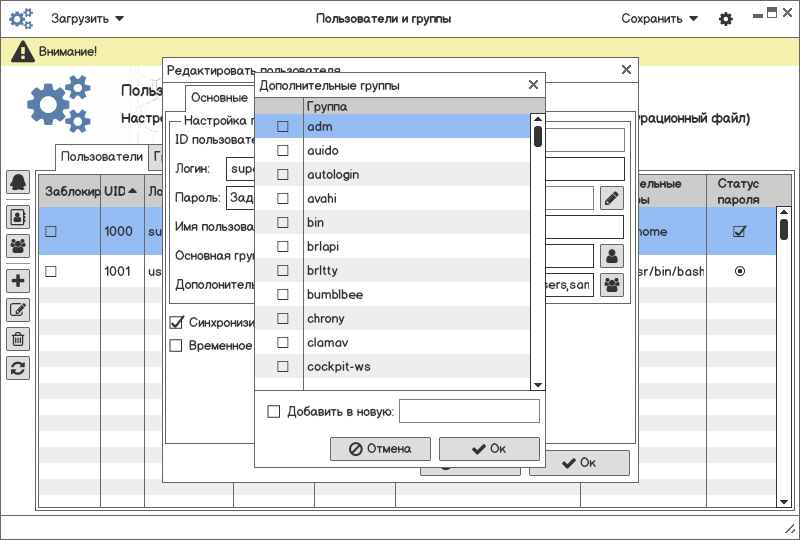This screenshot has width=800, height=540.
Task: Enable the "Добавить в новую" checkbox
Action: coord(274,411)
